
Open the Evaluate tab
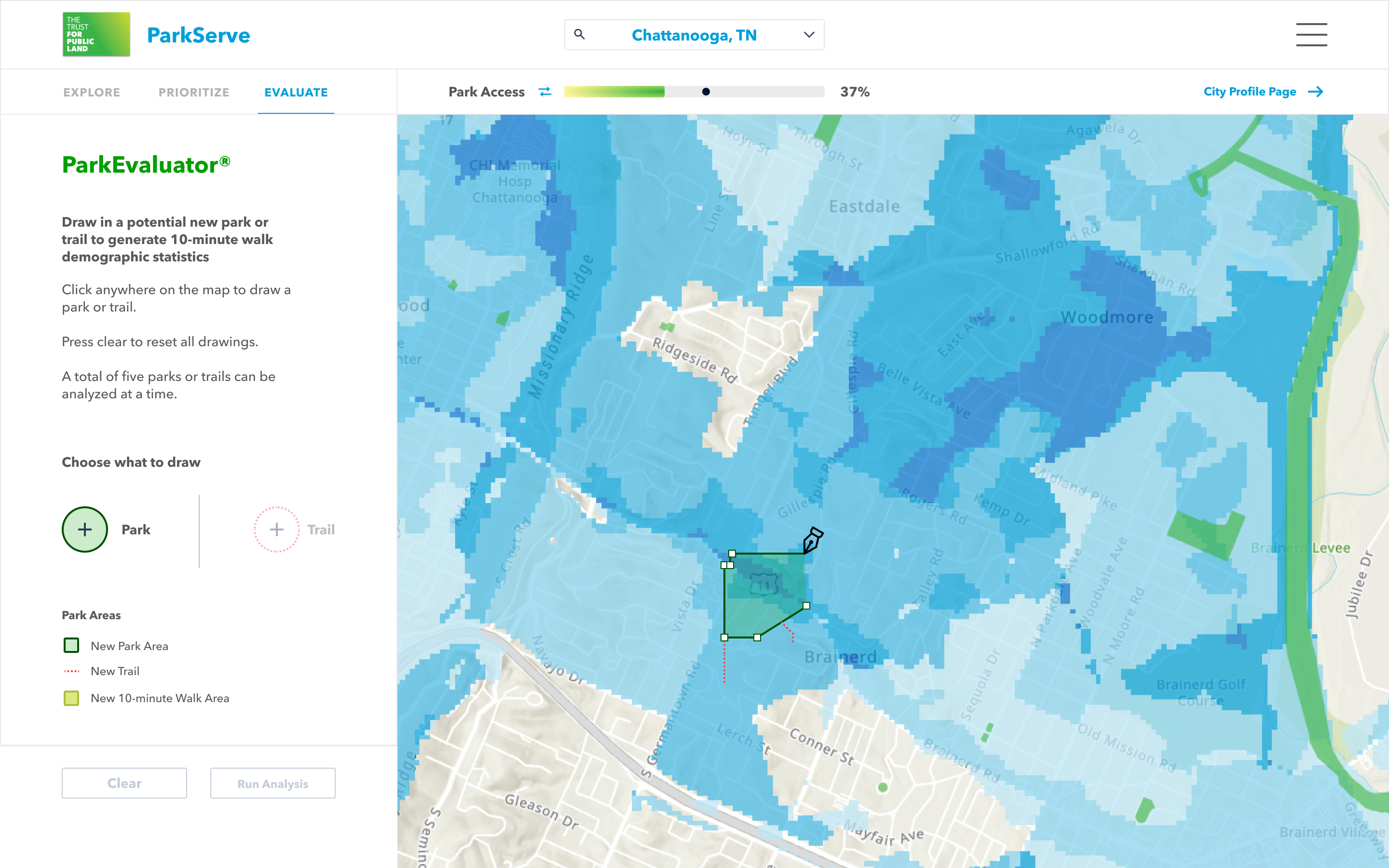point(296,93)
